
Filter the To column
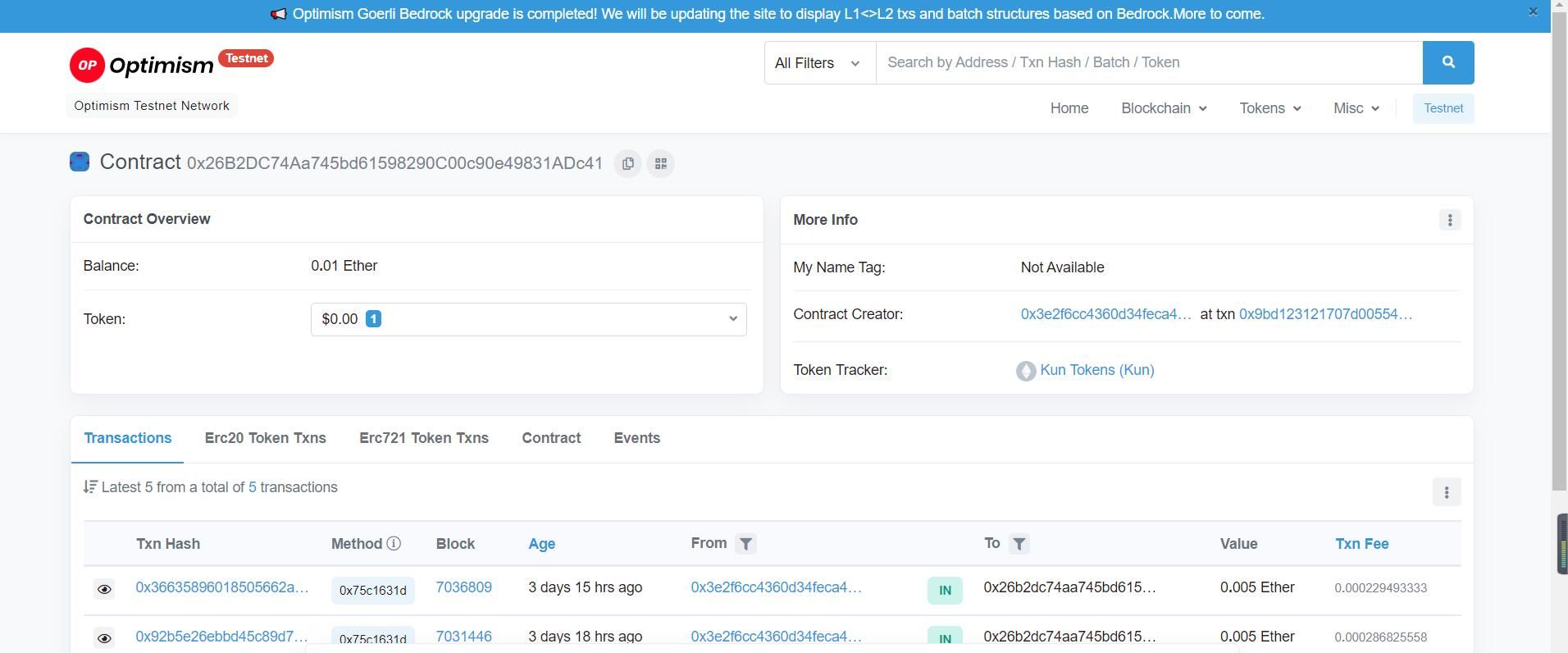pyautogui.click(x=1019, y=544)
